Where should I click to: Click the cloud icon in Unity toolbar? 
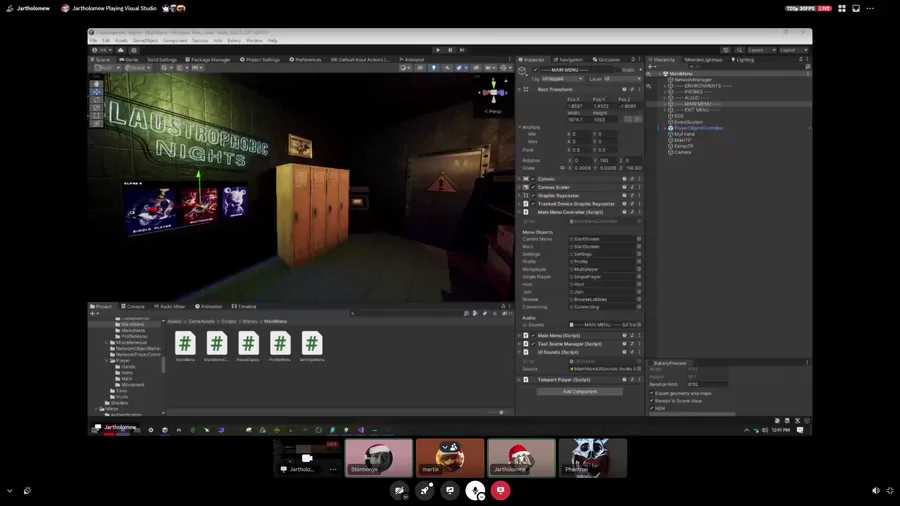pos(121,50)
